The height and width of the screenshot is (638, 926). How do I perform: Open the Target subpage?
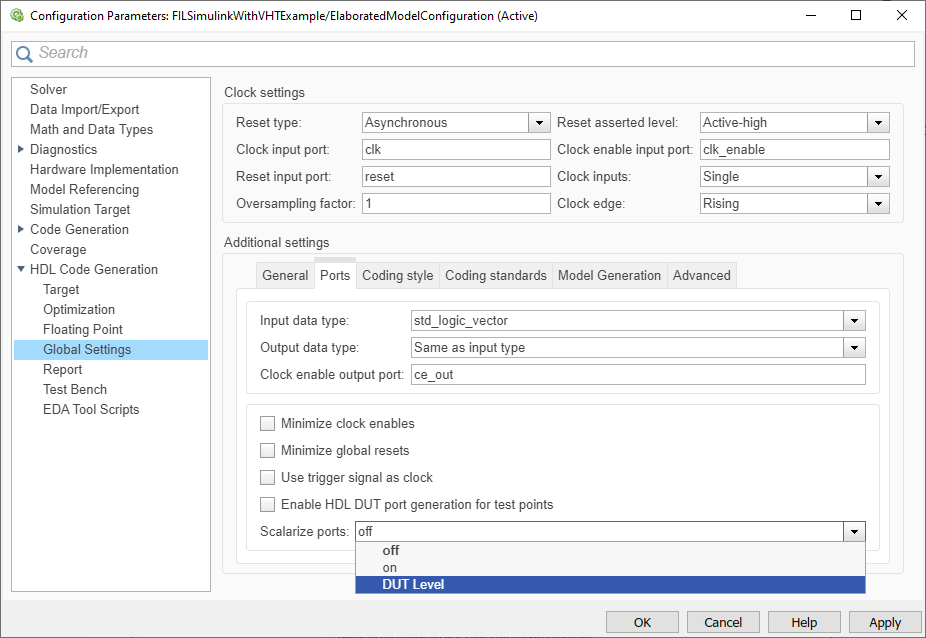click(61, 289)
